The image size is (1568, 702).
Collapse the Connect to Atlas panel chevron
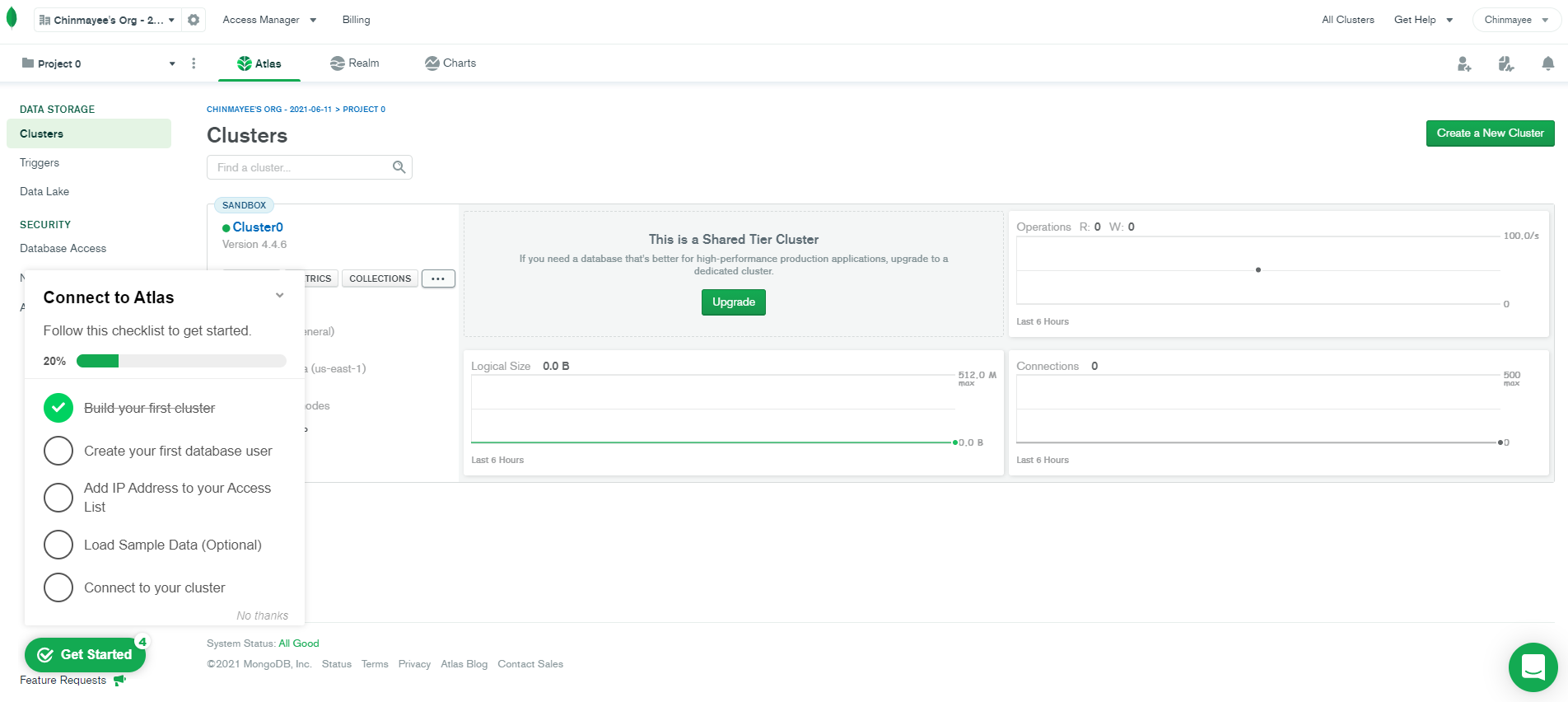(x=280, y=296)
